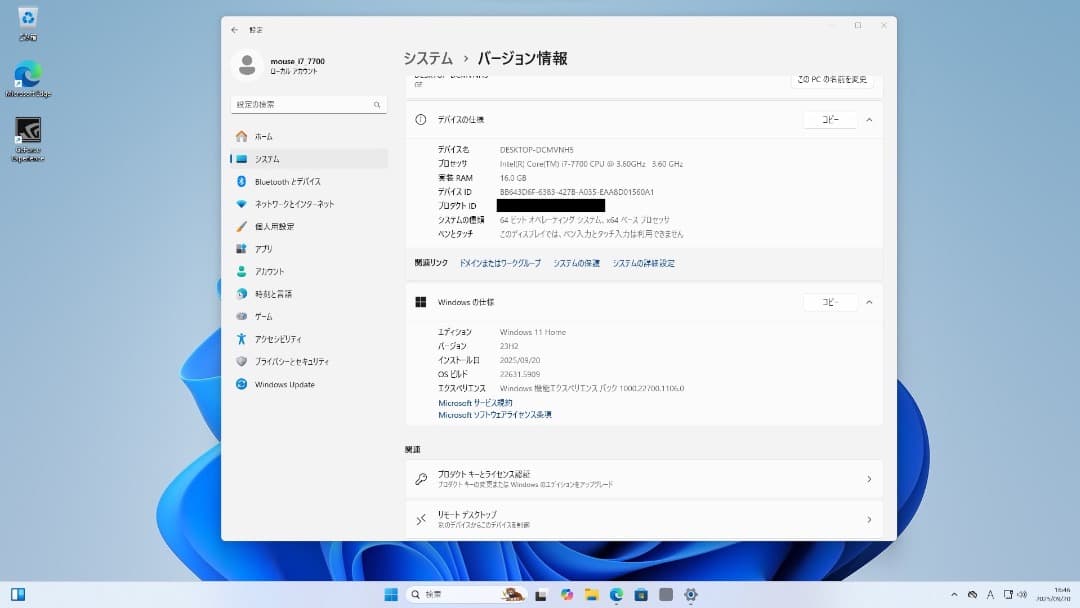Open Microsoft Store from the taskbar
Image resolution: width=1080 pixels, height=608 pixels.
click(x=641, y=595)
